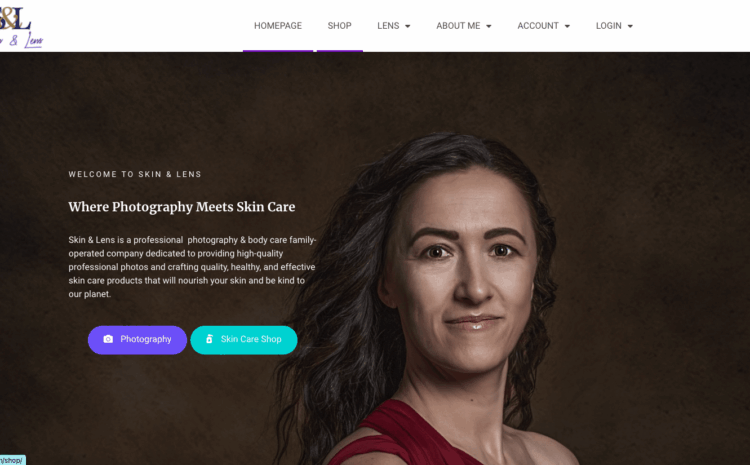Go to the HOMEPAGE menu item
Screen dimensions: 750x465
278,26
